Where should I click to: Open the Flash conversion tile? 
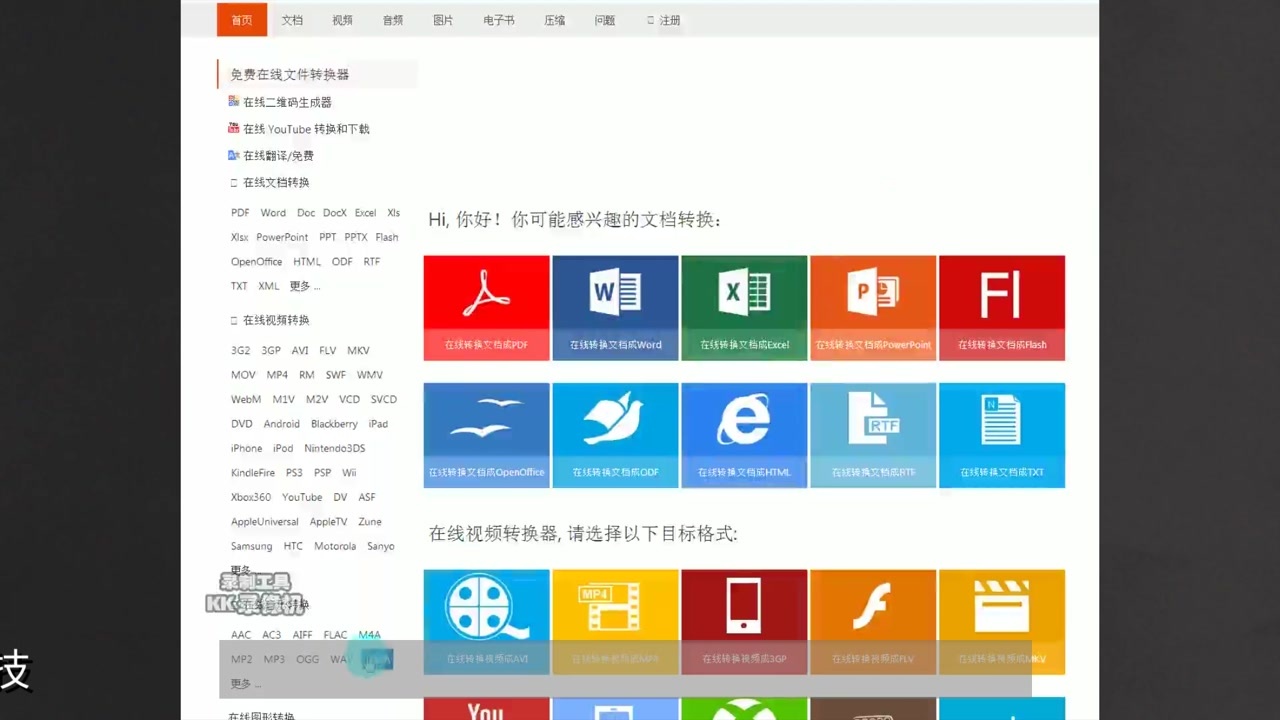click(1002, 308)
